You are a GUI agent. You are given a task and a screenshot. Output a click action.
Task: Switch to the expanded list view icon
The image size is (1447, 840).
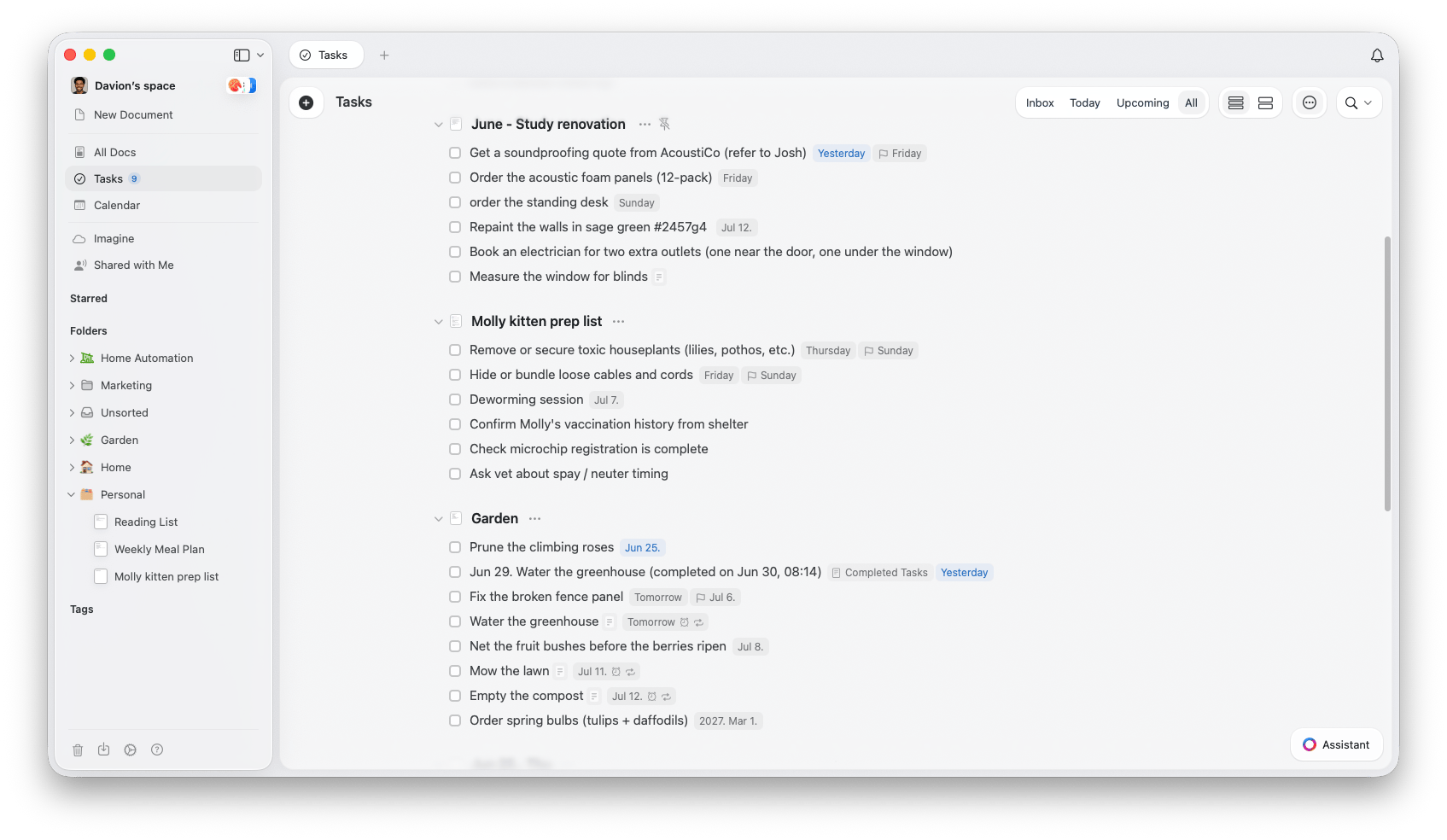(x=1266, y=103)
